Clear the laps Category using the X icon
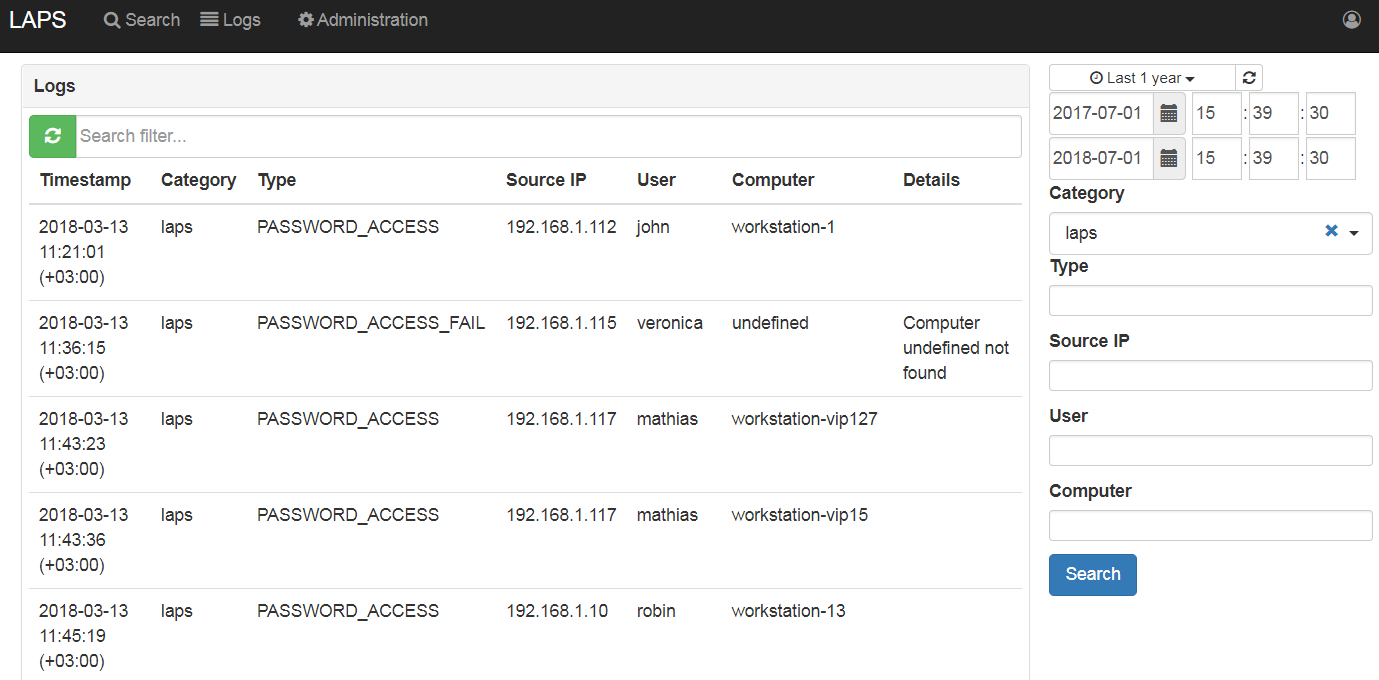Screen dimensions: 1379x680 tap(1331, 230)
